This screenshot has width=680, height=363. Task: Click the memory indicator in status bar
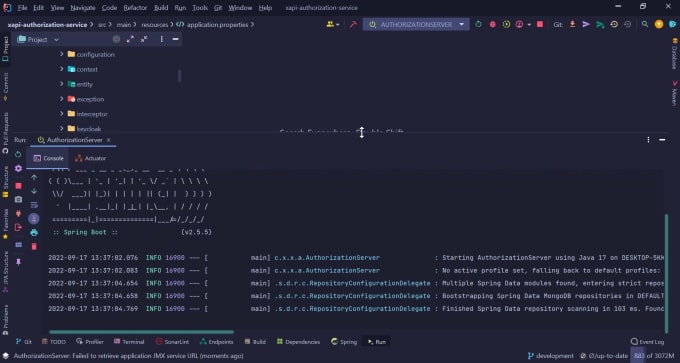click(654, 356)
